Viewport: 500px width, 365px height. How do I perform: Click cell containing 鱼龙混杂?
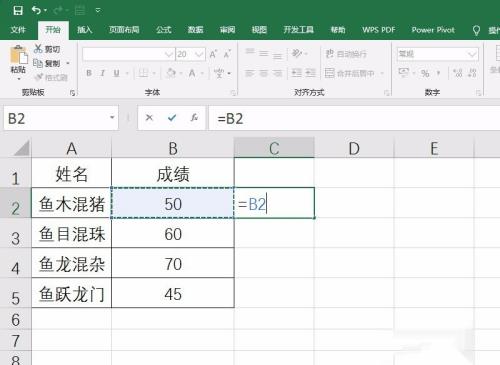(x=72, y=263)
